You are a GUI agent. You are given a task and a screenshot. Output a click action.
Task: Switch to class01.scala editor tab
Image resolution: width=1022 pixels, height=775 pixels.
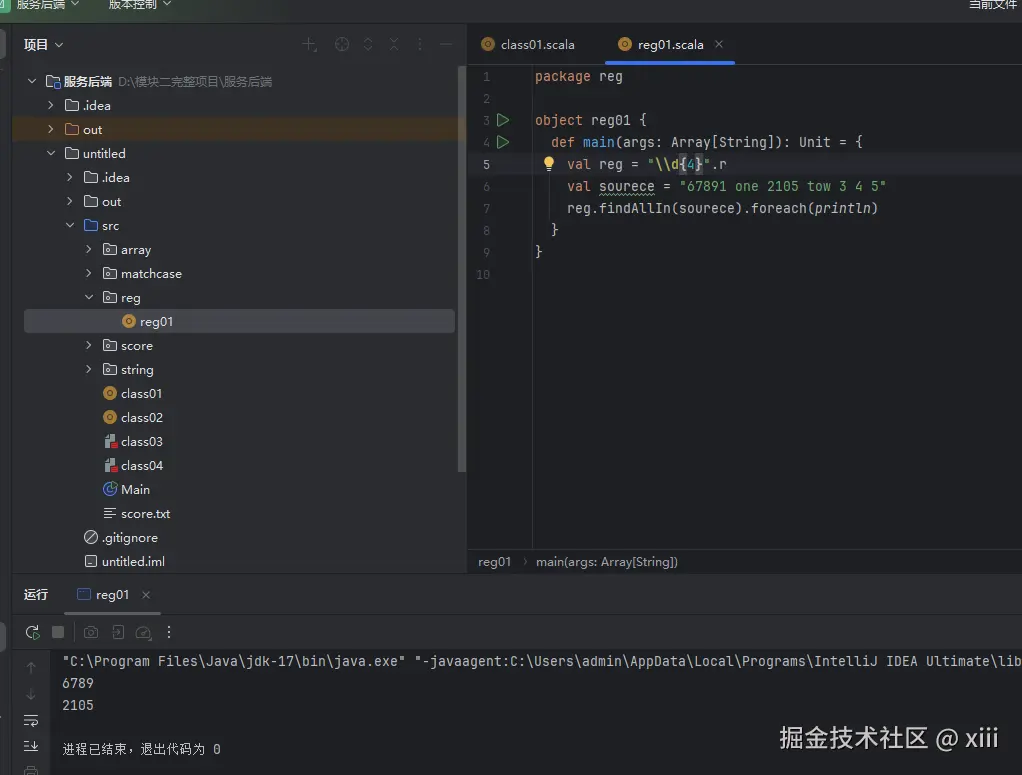pyautogui.click(x=529, y=44)
